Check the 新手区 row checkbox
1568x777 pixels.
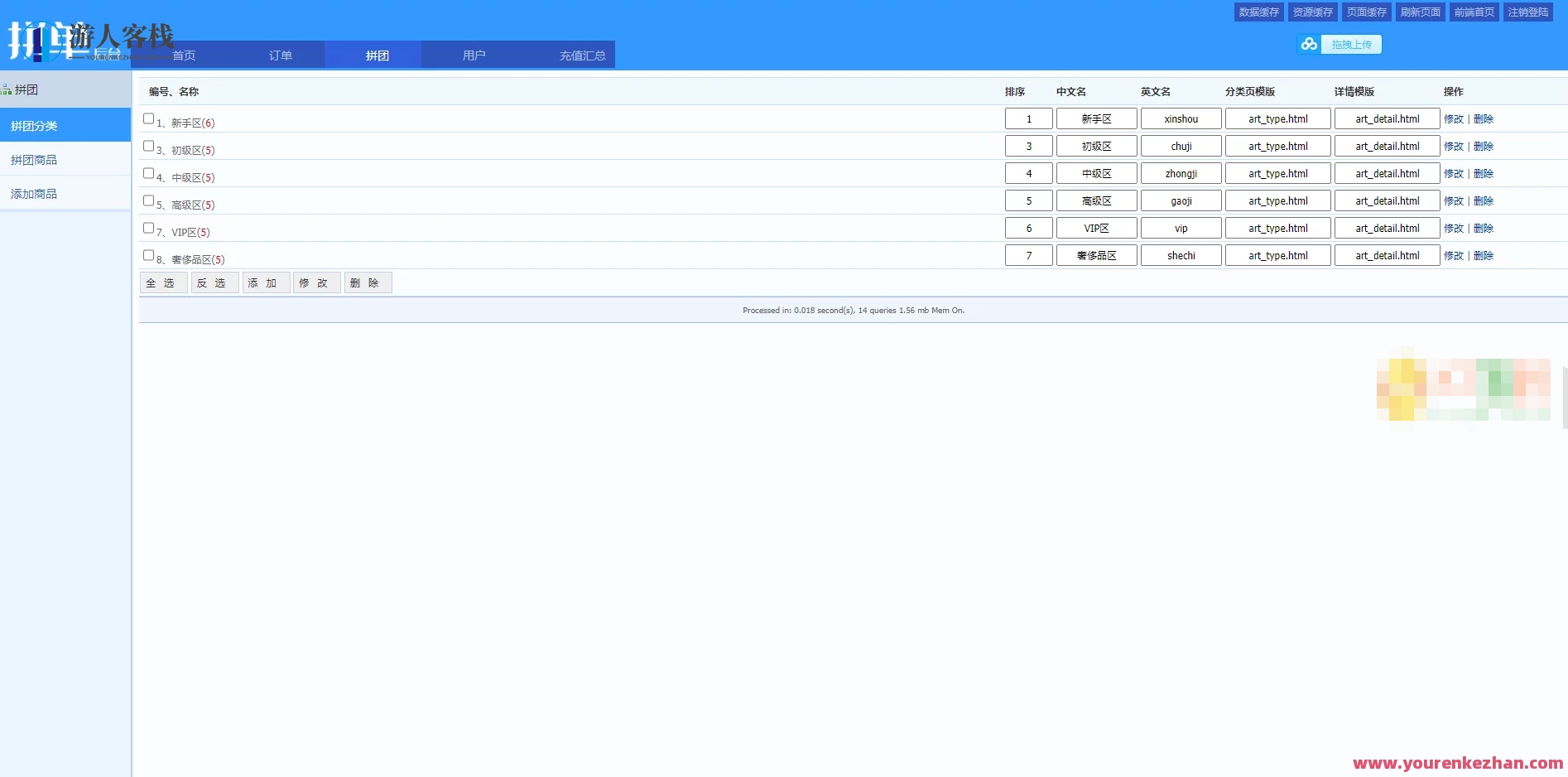point(148,118)
